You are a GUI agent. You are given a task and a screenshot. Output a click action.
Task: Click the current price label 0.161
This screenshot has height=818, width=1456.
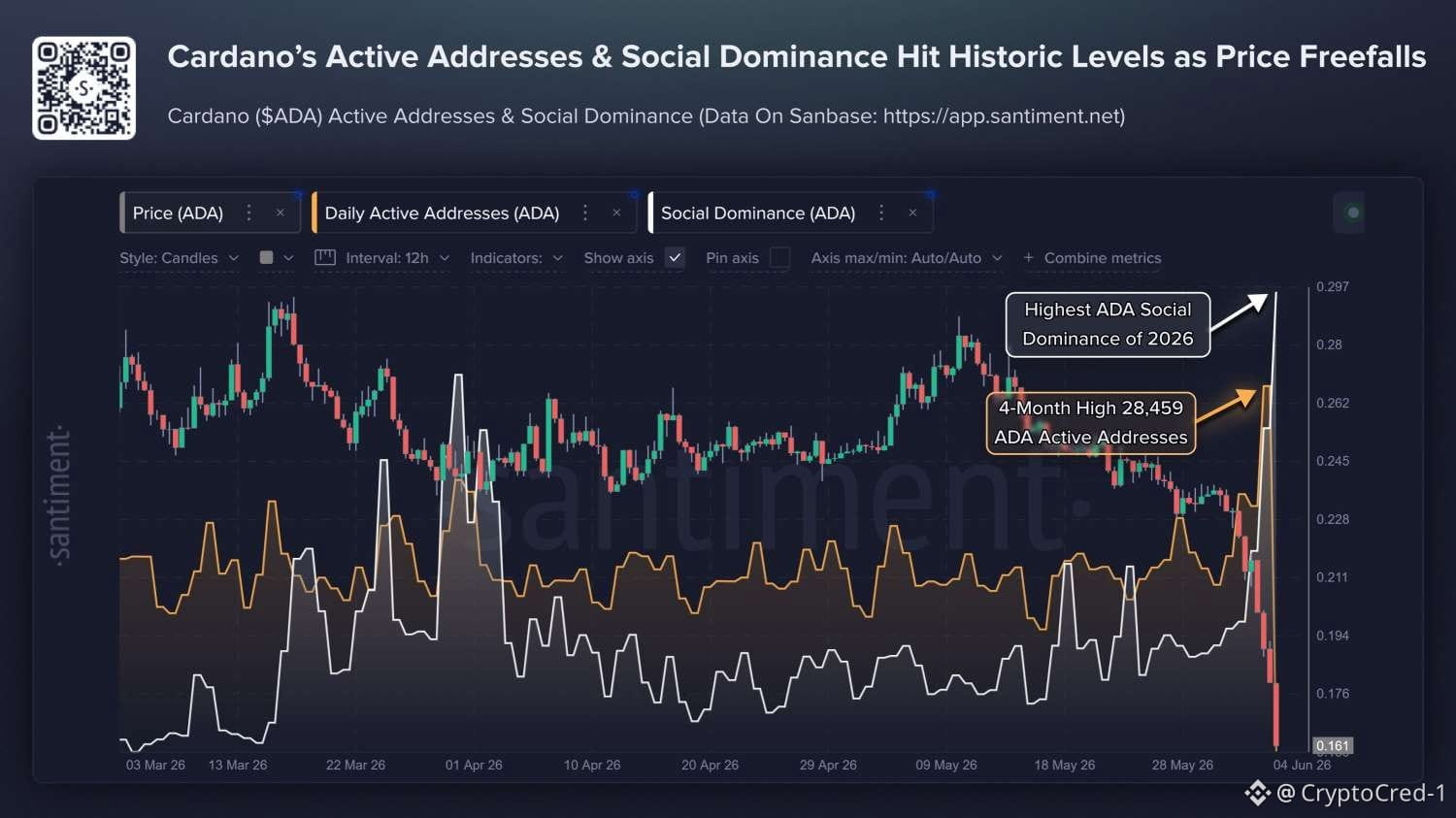coord(1333,746)
